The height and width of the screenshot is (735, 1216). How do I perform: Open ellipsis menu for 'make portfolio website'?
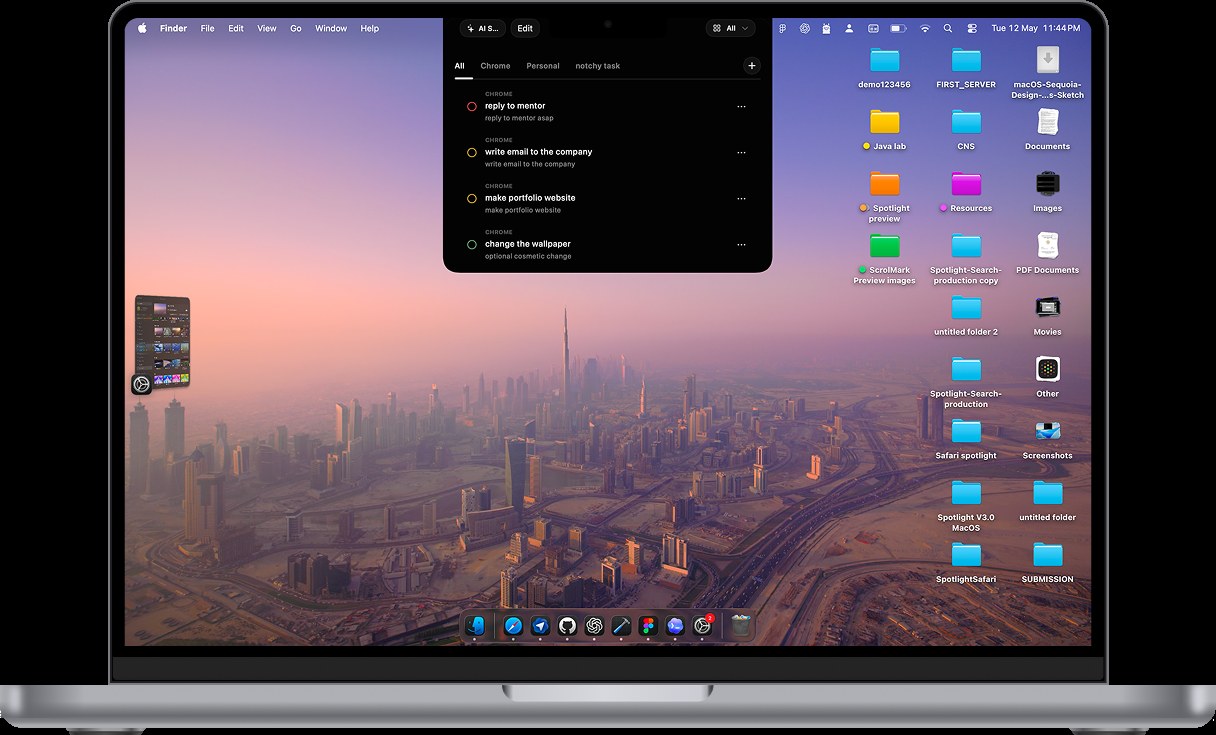741,198
